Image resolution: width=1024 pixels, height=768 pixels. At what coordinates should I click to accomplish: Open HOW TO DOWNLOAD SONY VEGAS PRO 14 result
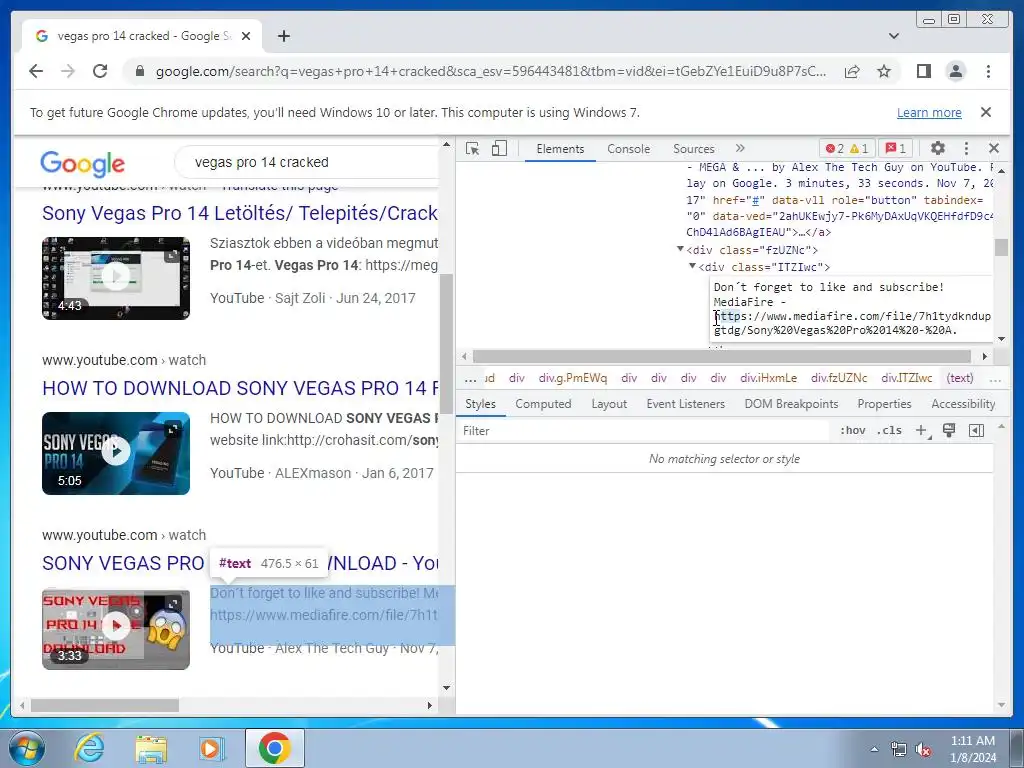click(240, 388)
